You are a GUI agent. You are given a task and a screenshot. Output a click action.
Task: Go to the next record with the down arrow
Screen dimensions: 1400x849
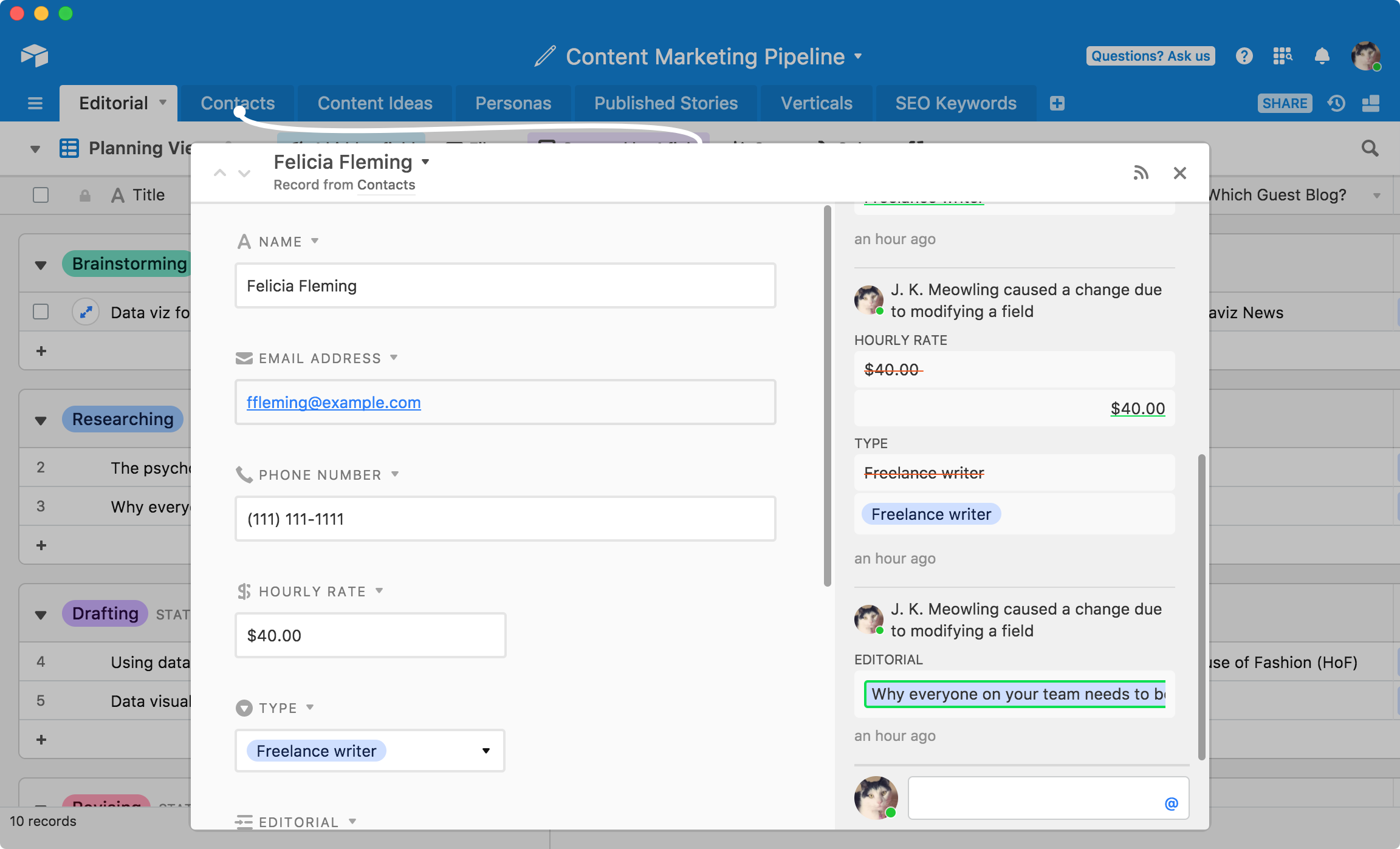(244, 173)
